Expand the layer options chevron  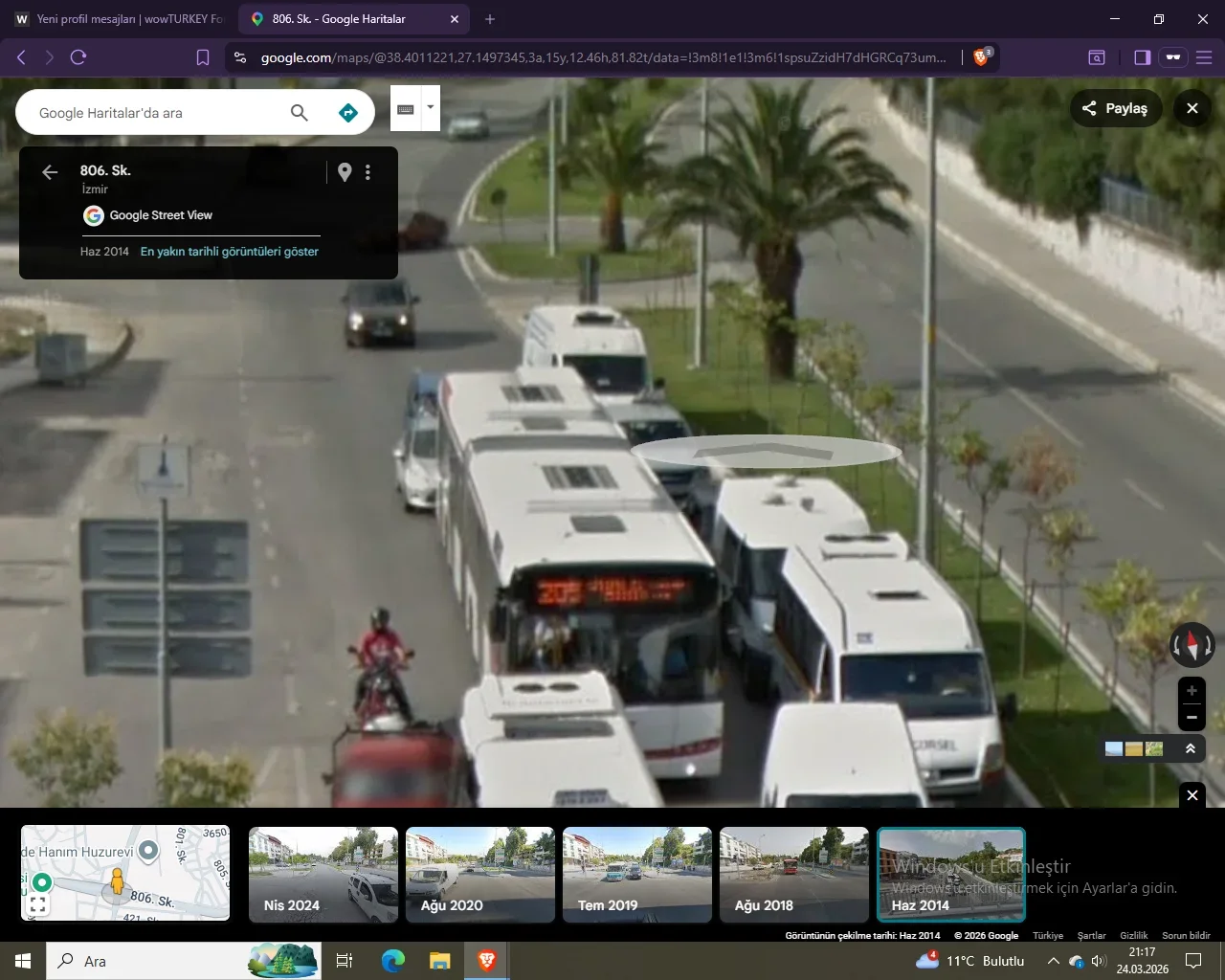1191,748
